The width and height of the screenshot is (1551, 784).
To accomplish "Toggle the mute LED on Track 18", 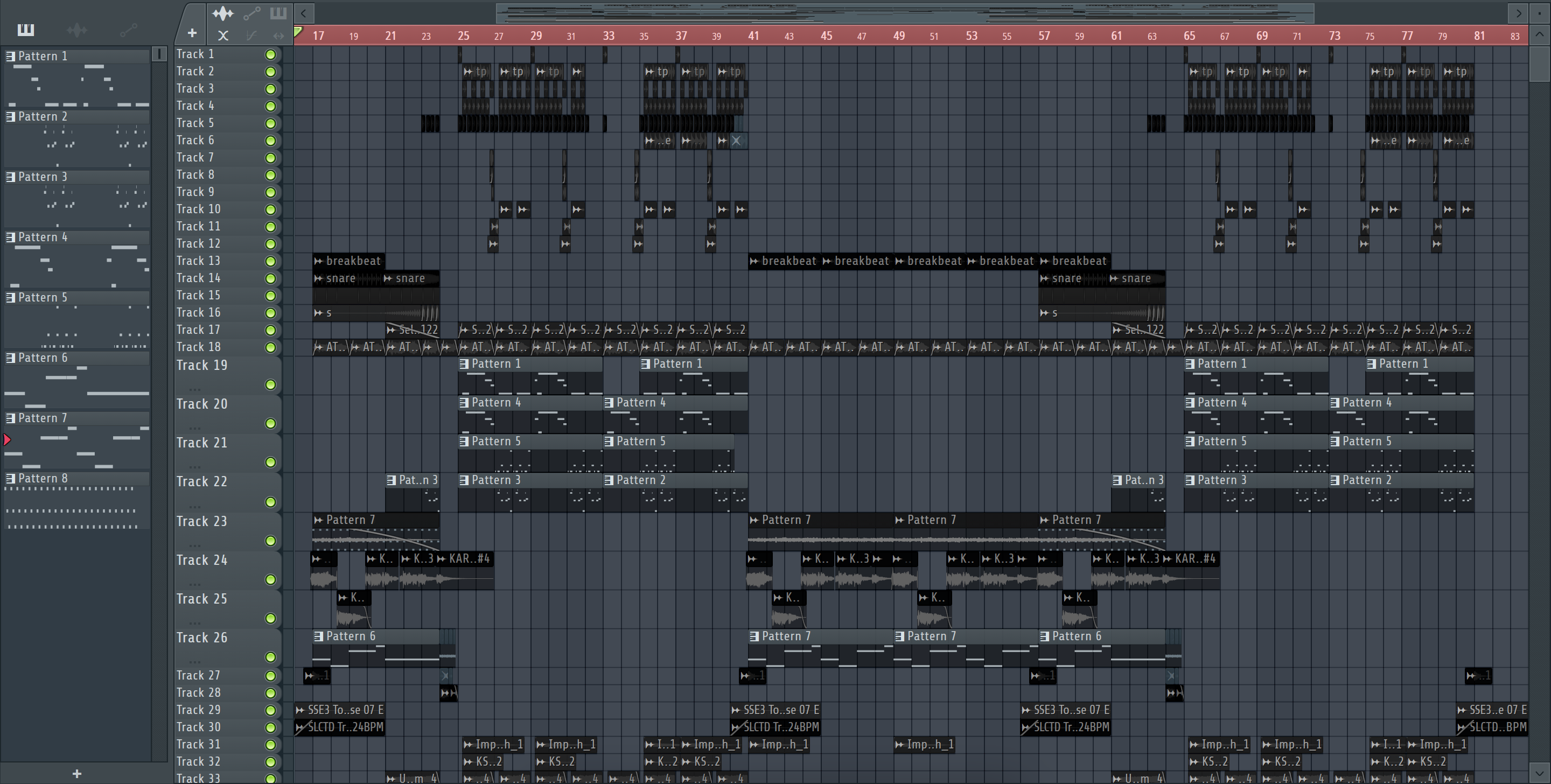I will (x=270, y=347).
